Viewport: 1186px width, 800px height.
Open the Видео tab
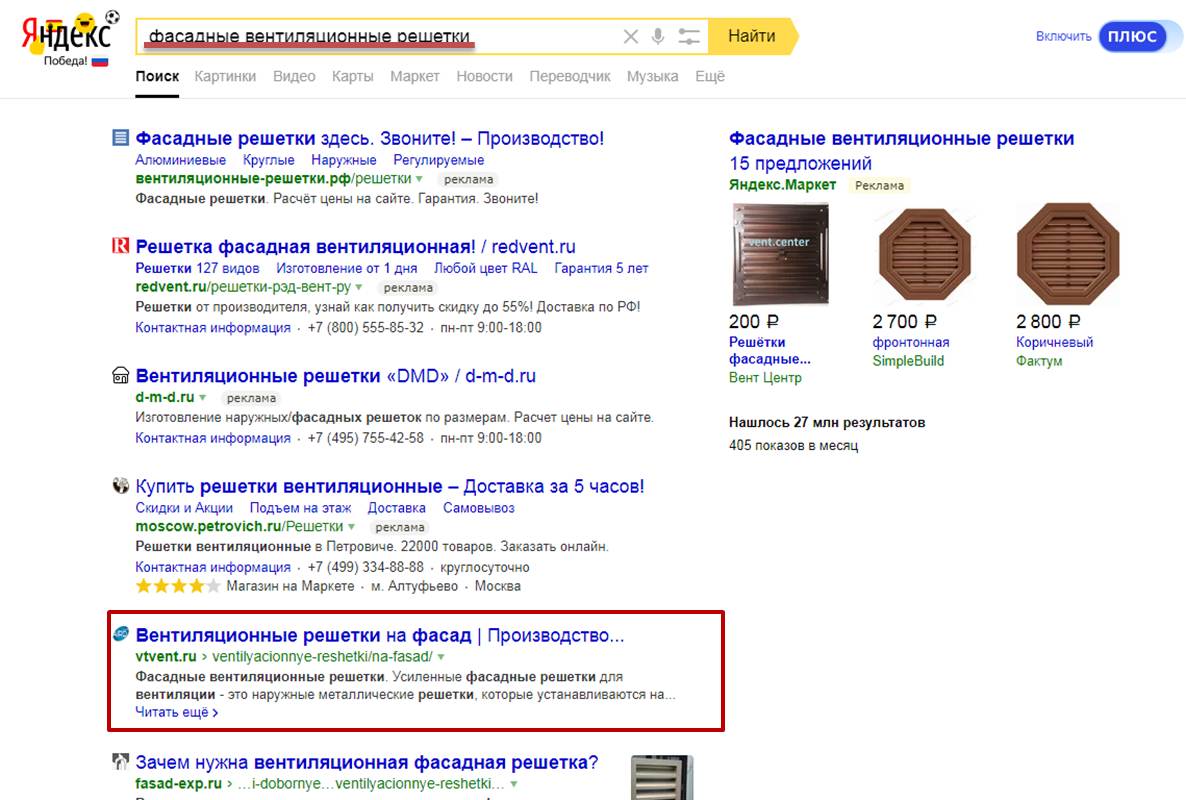tap(294, 76)
